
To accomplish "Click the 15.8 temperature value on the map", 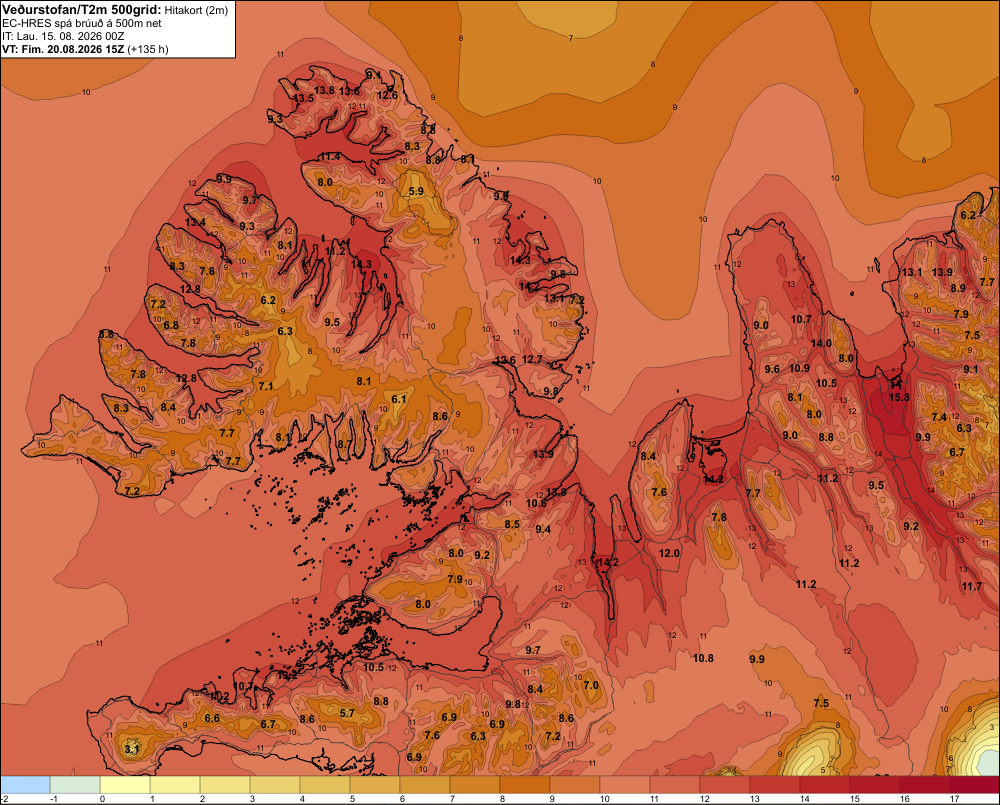I will [x=899, y=397].
